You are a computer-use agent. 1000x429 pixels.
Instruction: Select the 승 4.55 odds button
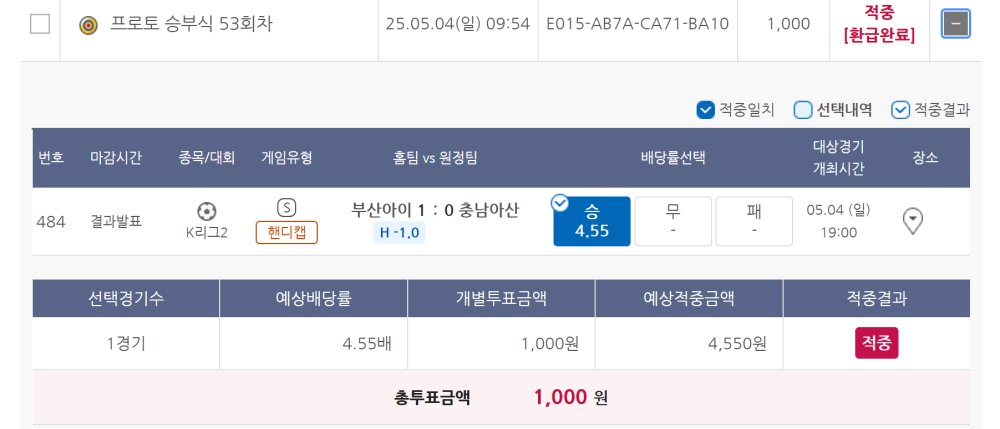tap(592, 221)
